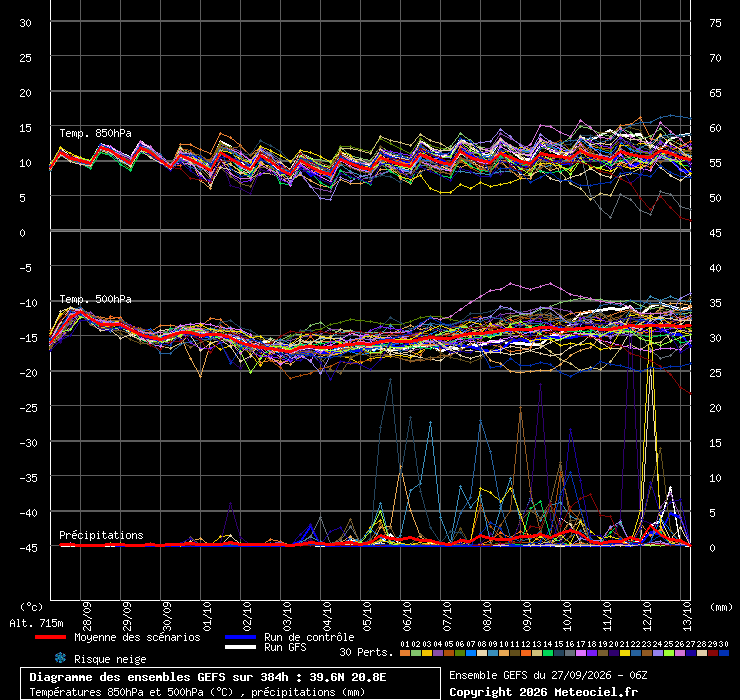
Task: Select the pink perturbation 17 swatch
Action: click(581, 653)
